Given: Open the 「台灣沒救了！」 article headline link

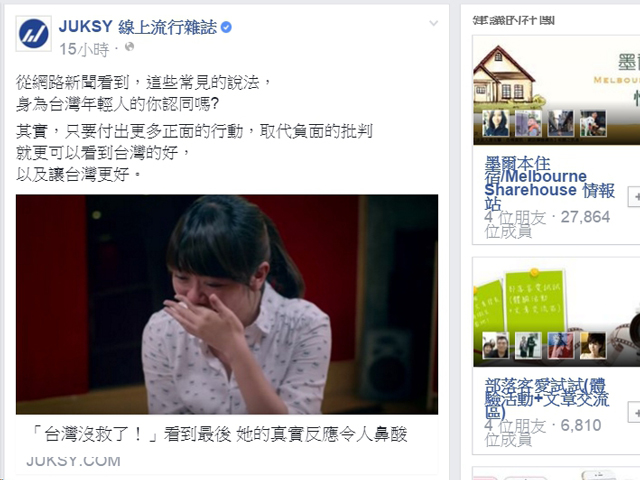Looking at the screenshot, I should coord(220,434).
